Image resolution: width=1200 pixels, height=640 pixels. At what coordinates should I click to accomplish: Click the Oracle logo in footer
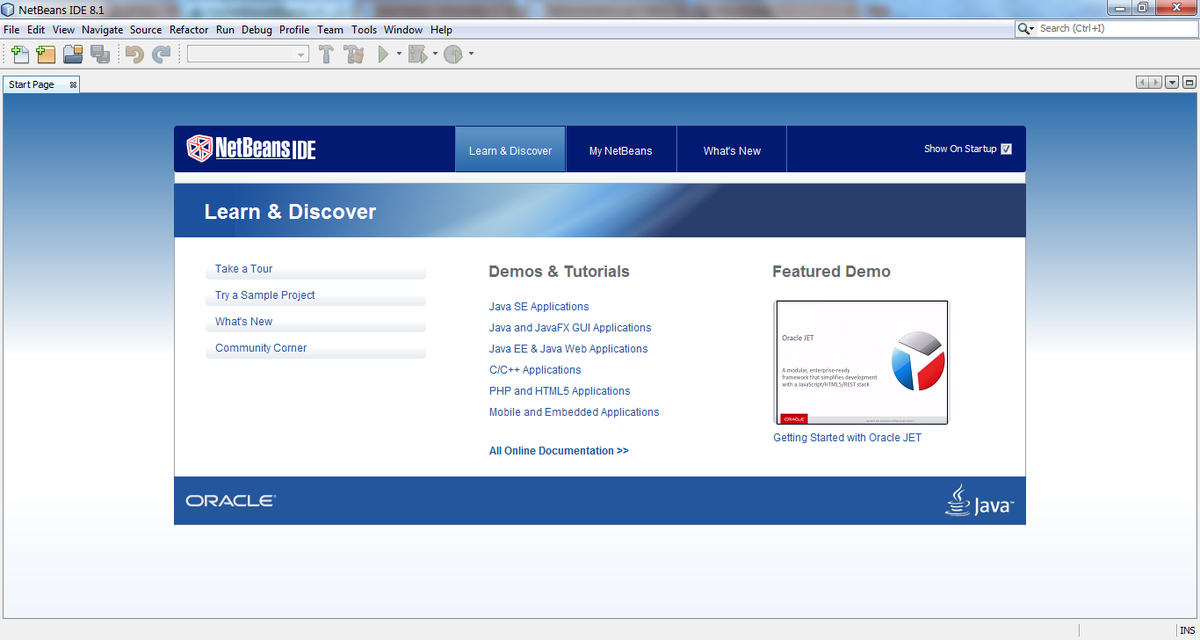[x=230, y=501]
